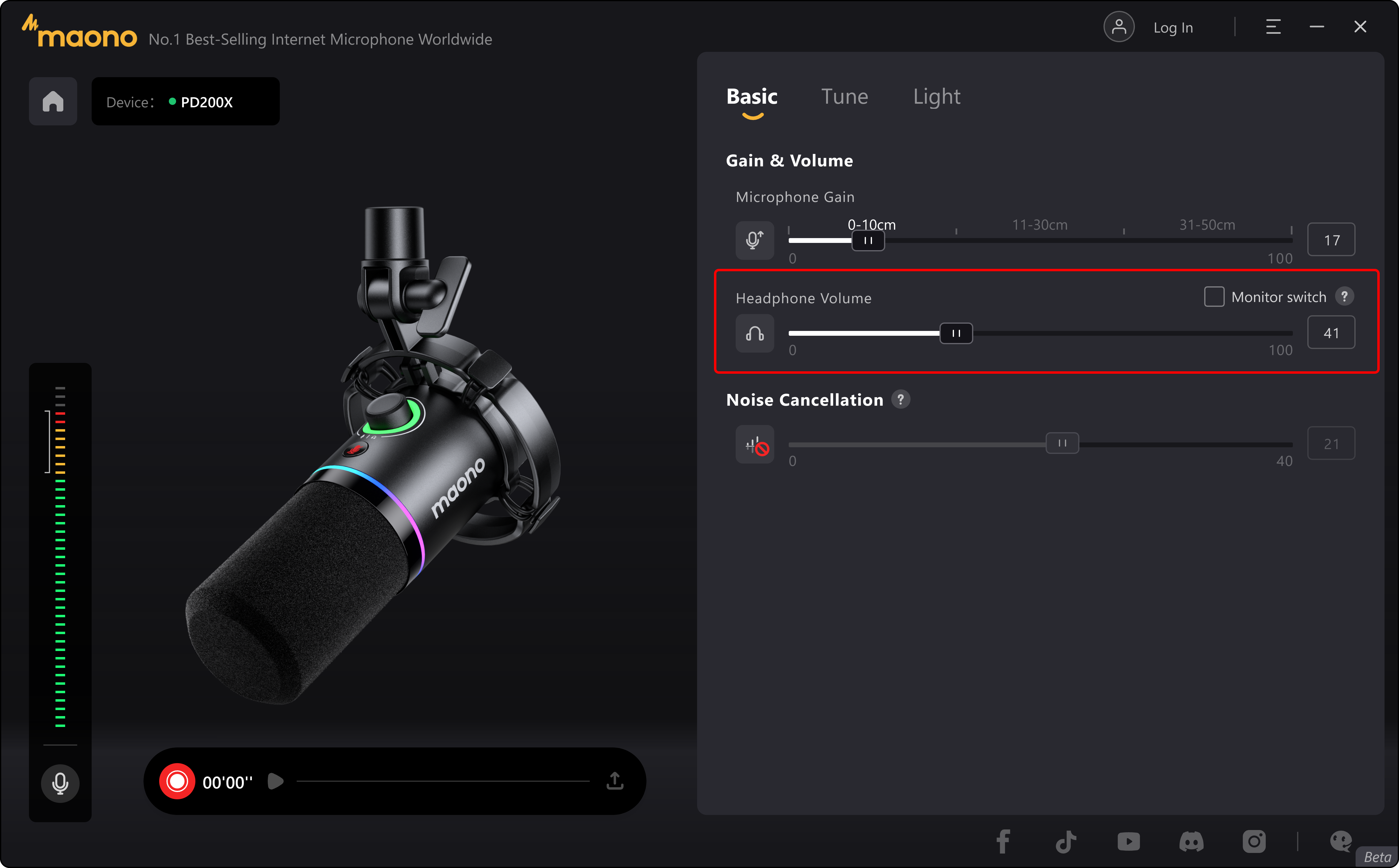Open Maono's Instagram page

click(1254, 841)
